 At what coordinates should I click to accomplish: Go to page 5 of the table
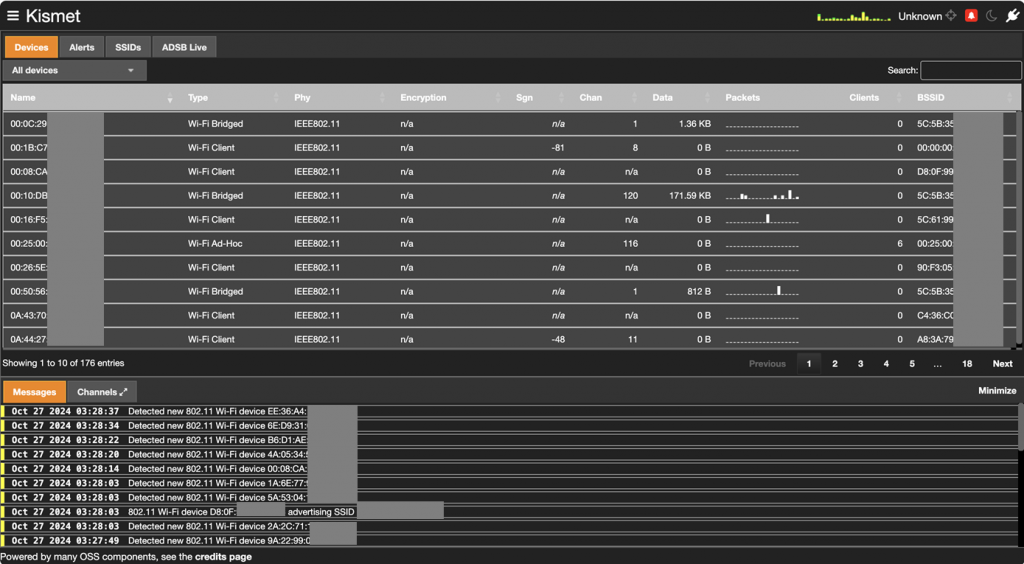tap(912, 364)
